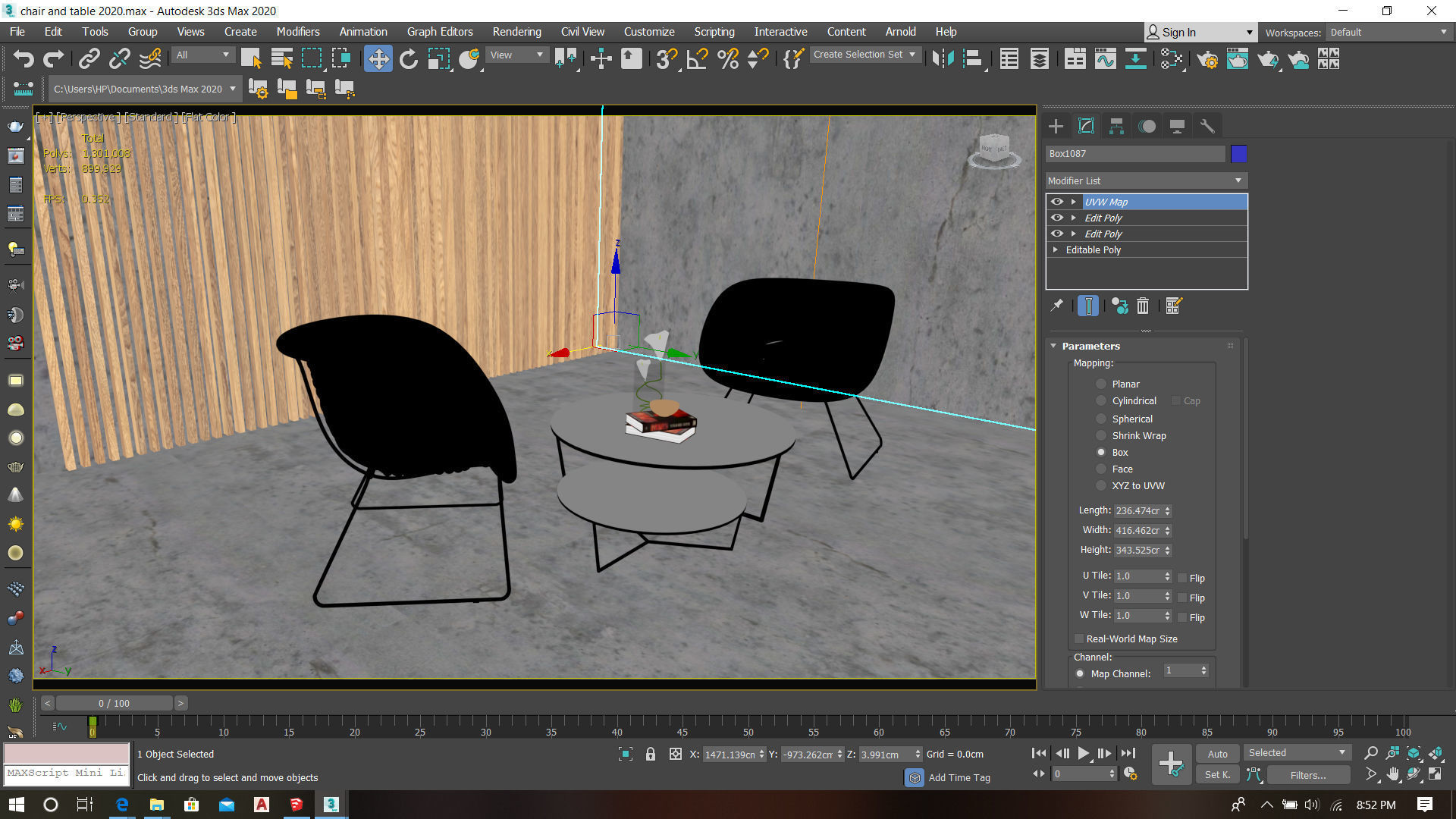Toggle visibility eye of UVW Map modifier
The image size is (1456, 819).
[1057, 202]
